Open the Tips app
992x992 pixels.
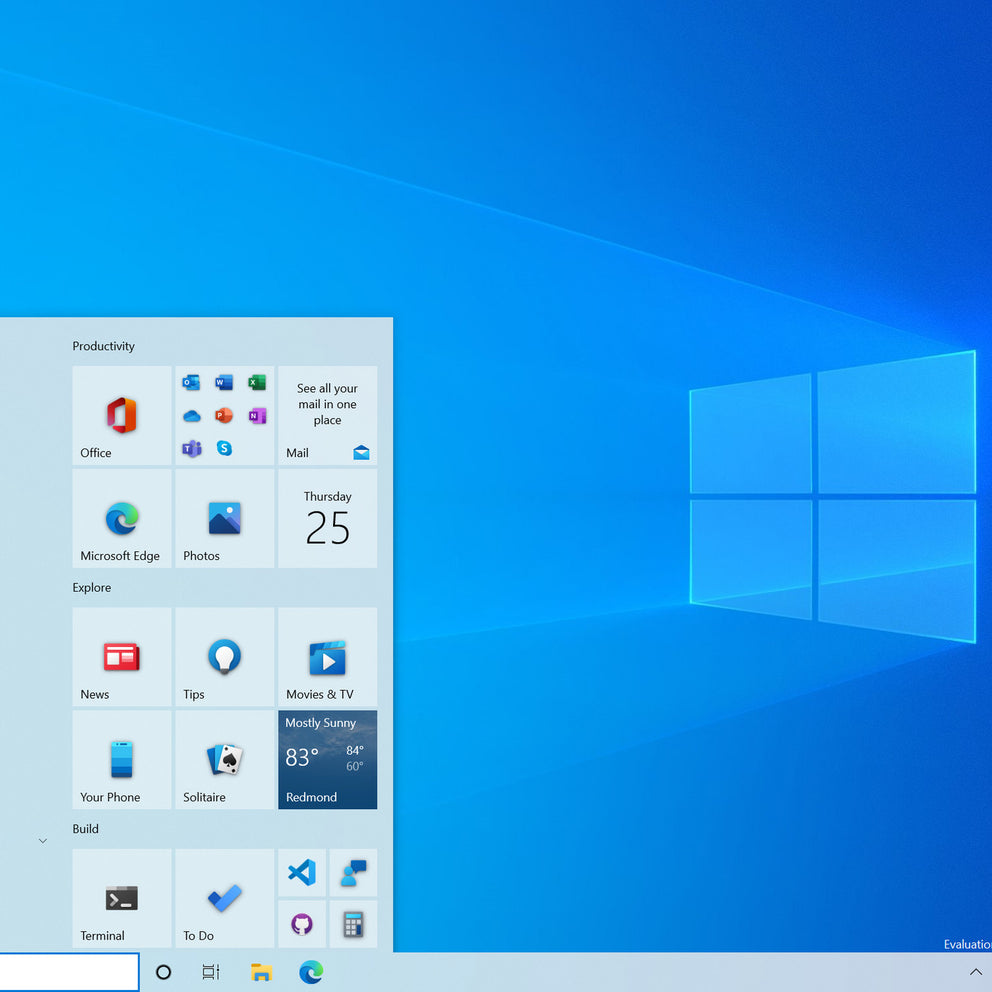point(223,657)
